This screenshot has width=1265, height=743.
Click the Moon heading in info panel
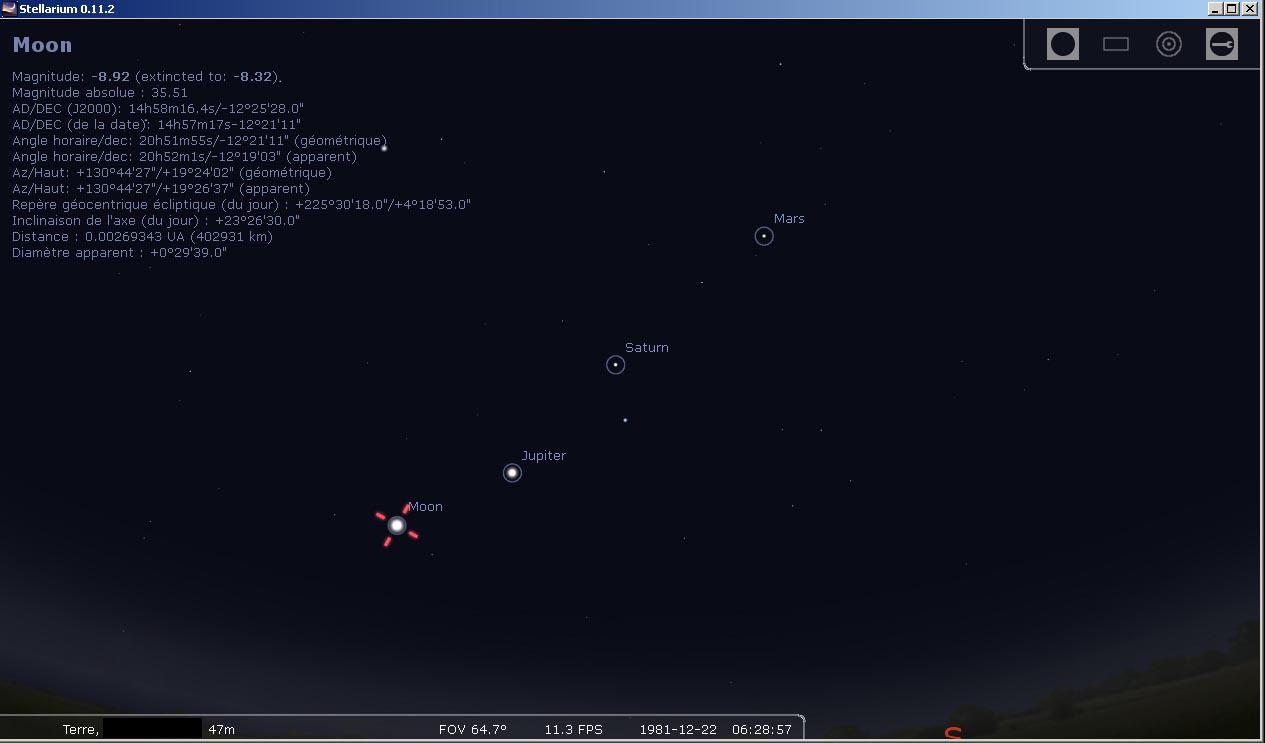[x=42, y=45]
